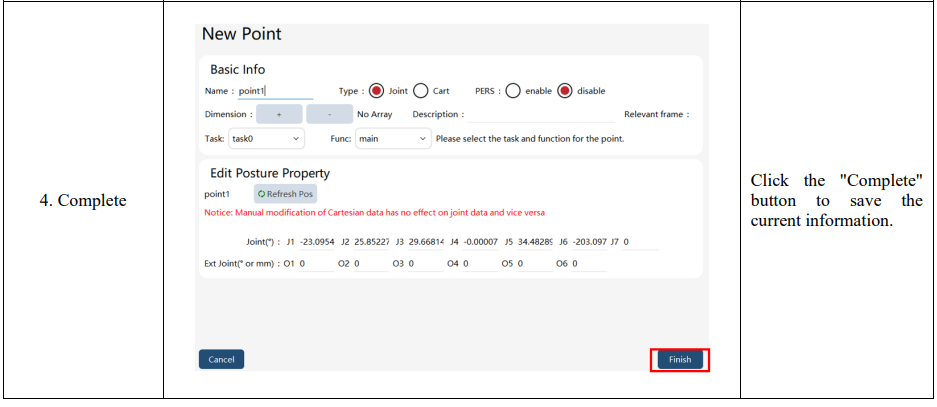Viewport: 937px width, 407px height.
Task: Select the Cart type radio button
Action: pyautogui.click(x=421, y=91)
